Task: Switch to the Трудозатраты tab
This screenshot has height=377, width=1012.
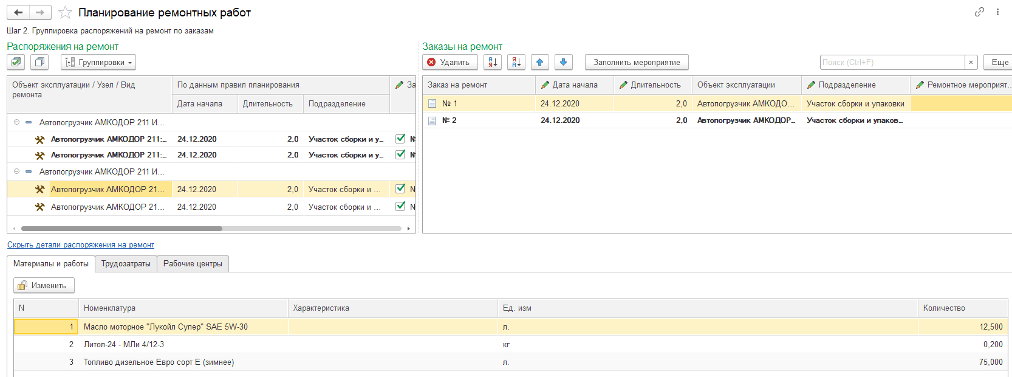Action: (x=126, y=263)
